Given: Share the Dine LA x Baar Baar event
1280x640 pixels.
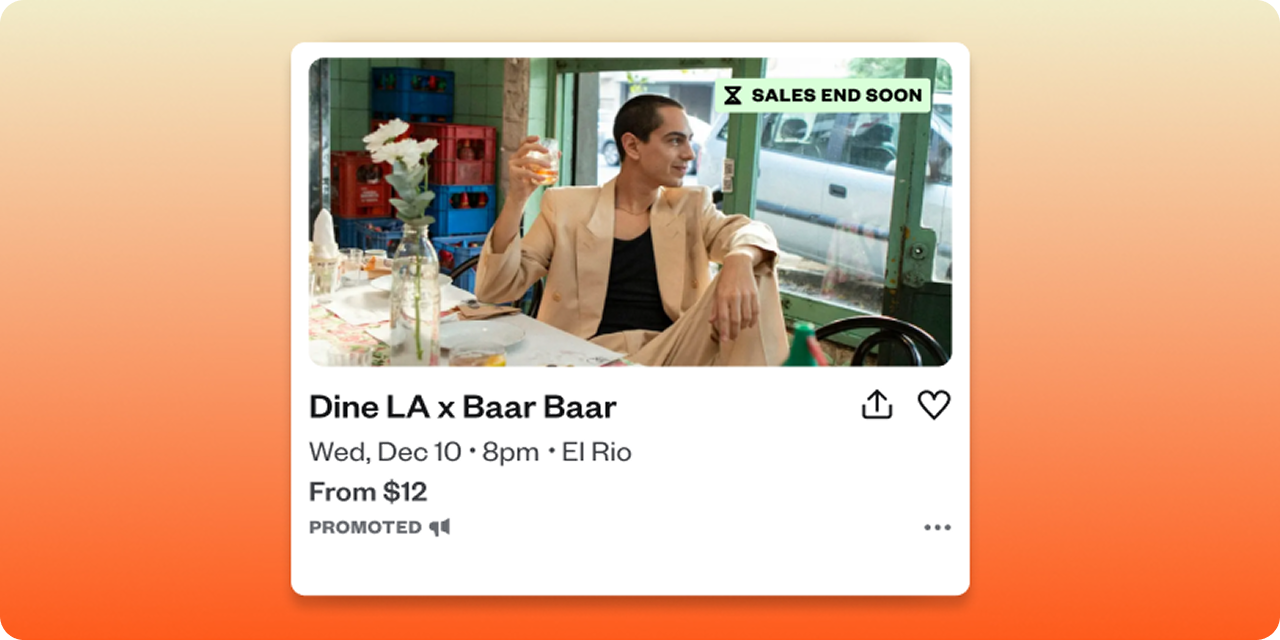Looking at the screenshot, I should 876,405.
